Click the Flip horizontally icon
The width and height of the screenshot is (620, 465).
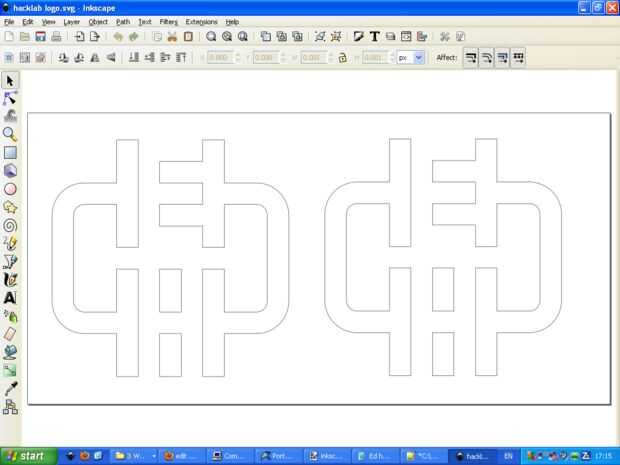click(95, 58)
